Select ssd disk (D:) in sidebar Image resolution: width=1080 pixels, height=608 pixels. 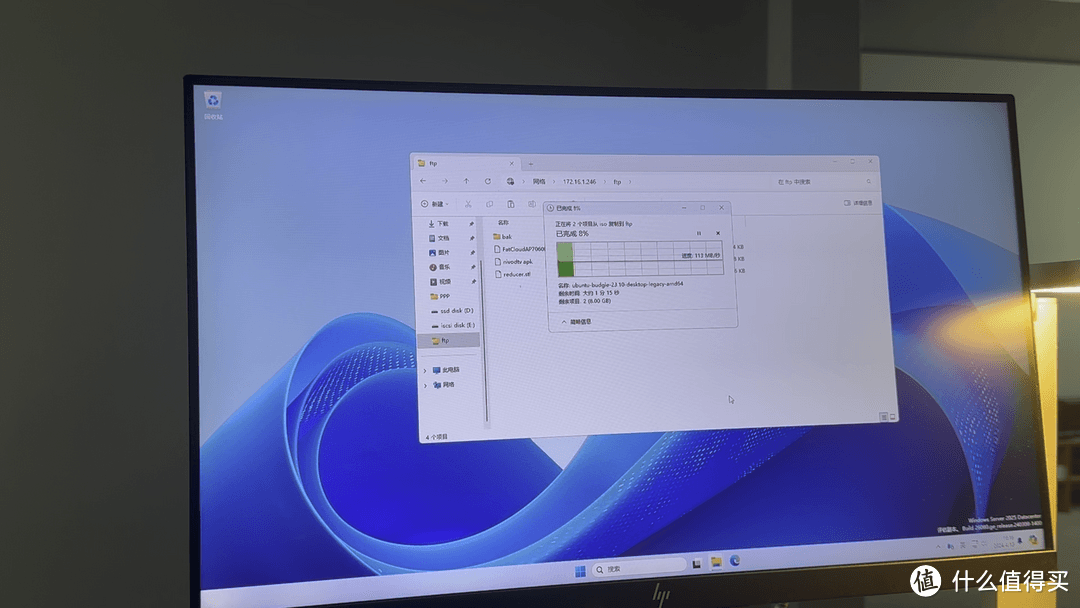452,311
